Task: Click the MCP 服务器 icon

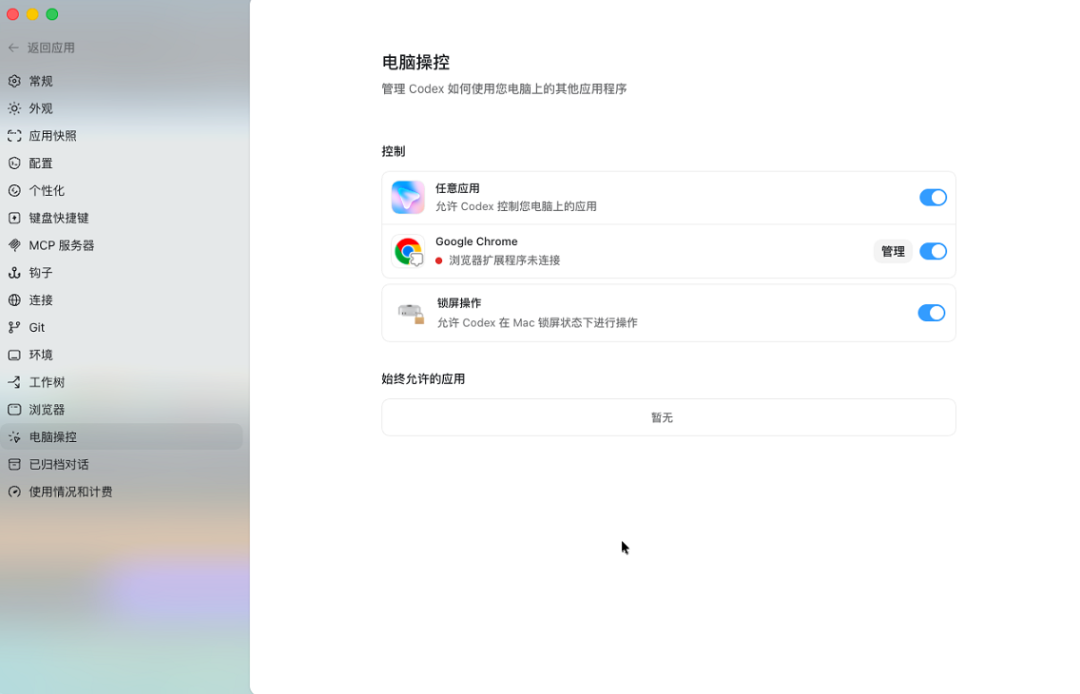Action: [x=14, y=245]
